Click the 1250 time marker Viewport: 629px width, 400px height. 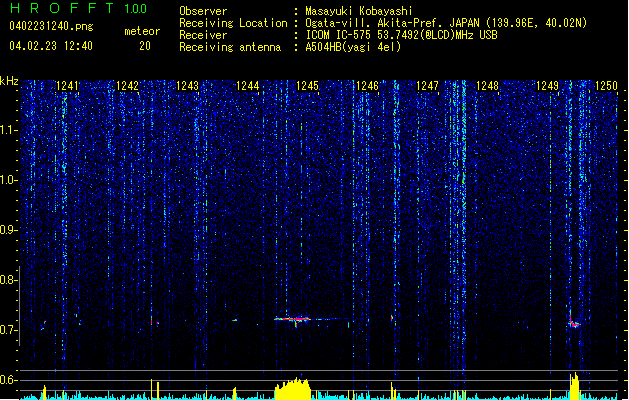[x=607, y=86]
